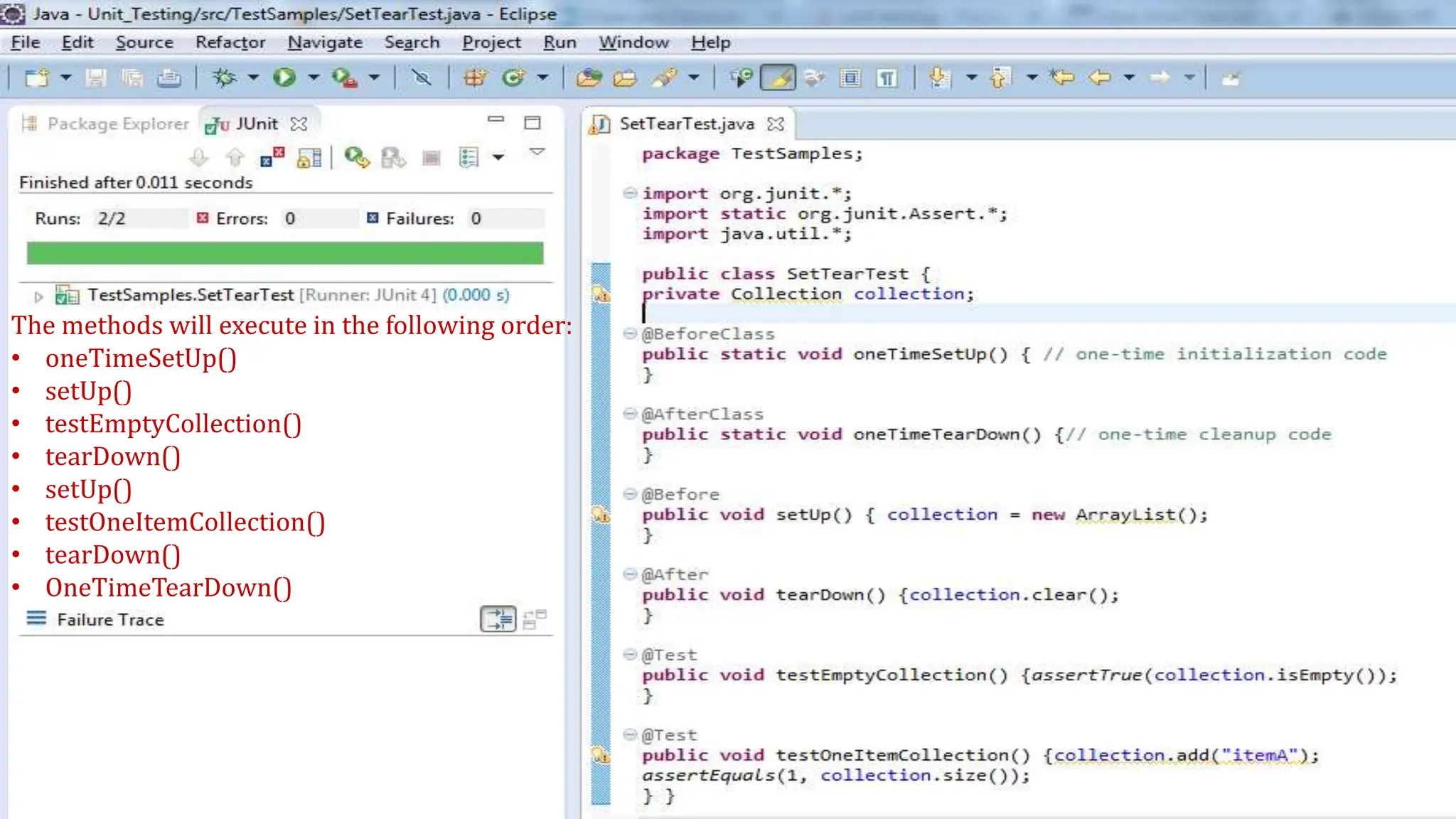
Task: Click the New Java Class icon
Action: coord(513,77)
